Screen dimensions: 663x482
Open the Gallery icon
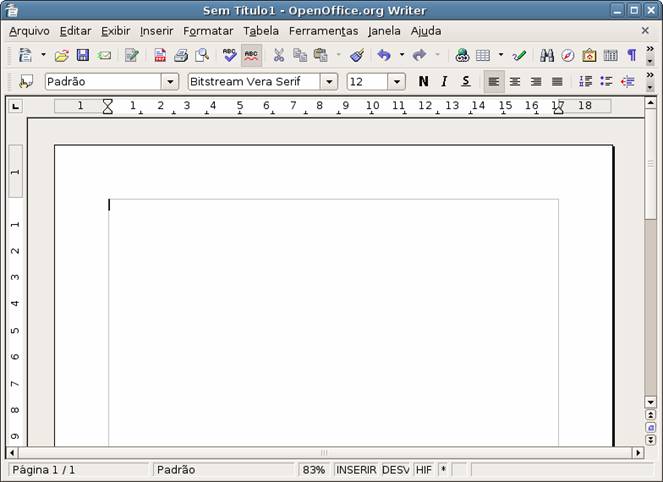[x=589, y=55]
